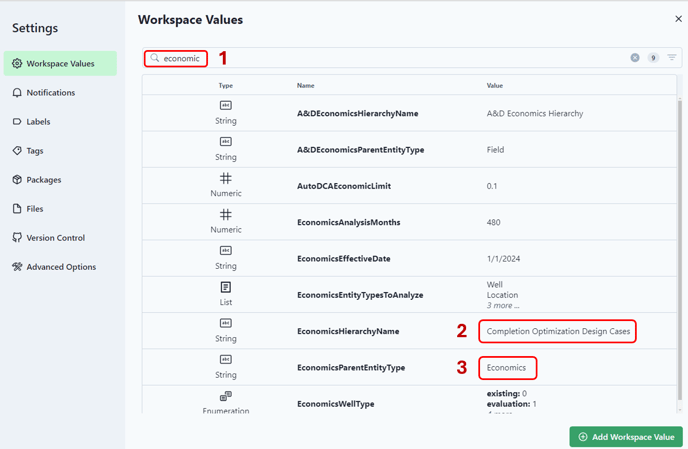This screenshot has height=449, width=688.
Task: Click the Tags icon in sidebar
Action: [17, 151]
